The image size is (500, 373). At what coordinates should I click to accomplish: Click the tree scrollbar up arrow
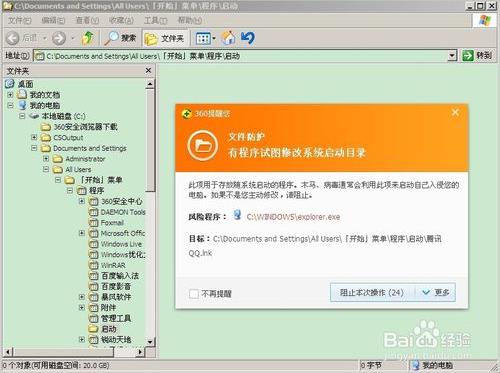pos(150,84)
